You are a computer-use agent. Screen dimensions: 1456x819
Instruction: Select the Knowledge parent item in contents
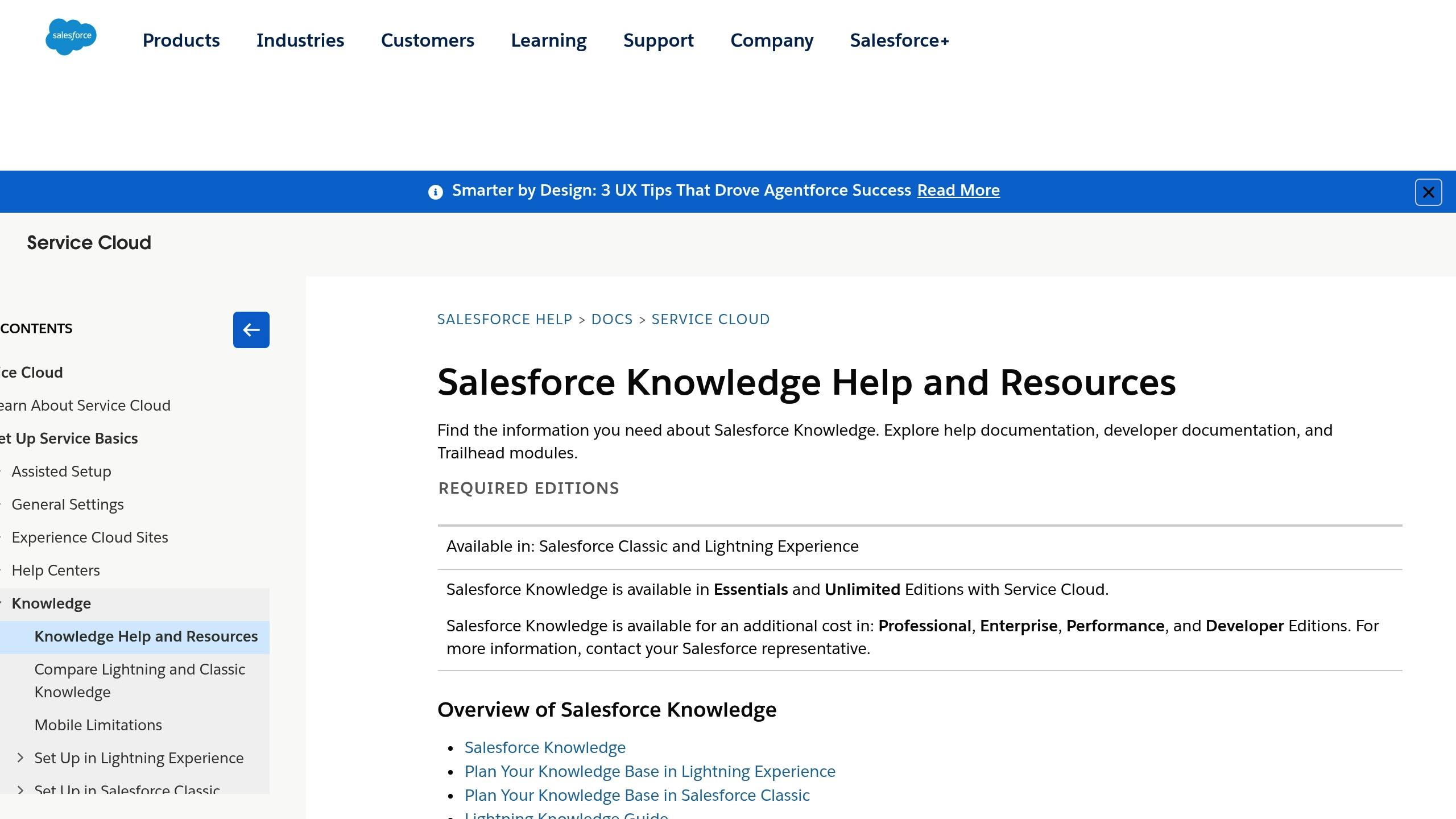51,603
